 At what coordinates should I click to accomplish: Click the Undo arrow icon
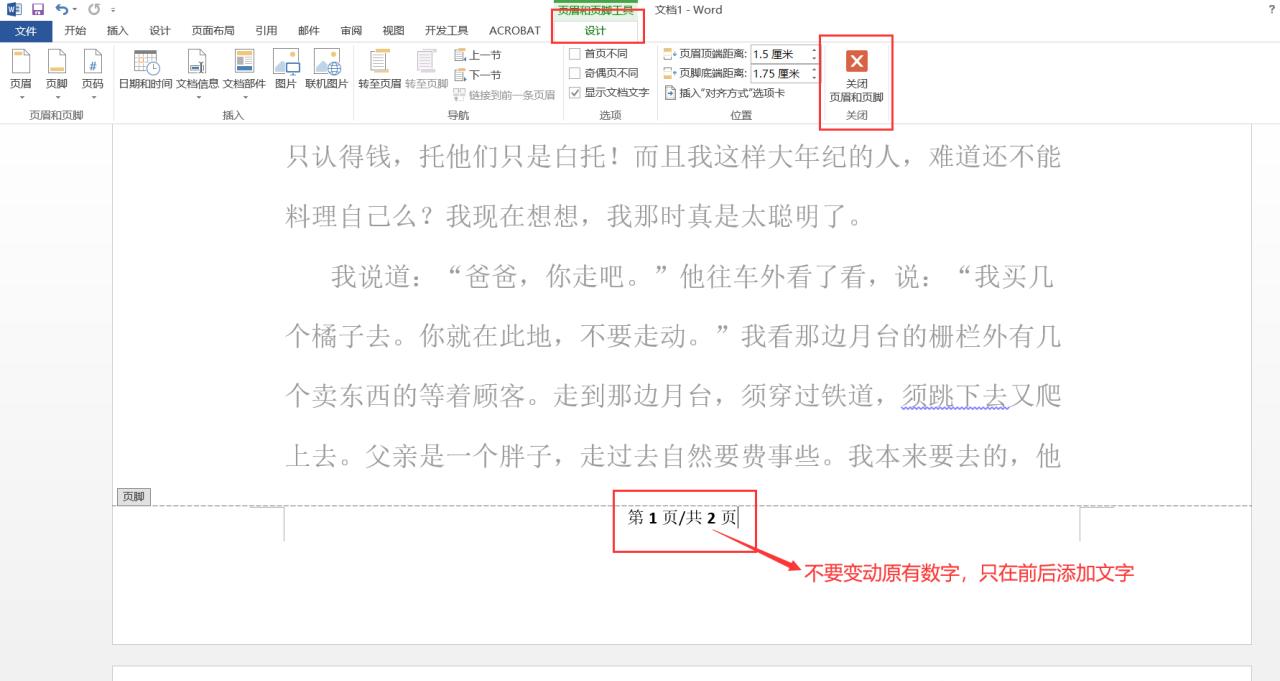61,9
